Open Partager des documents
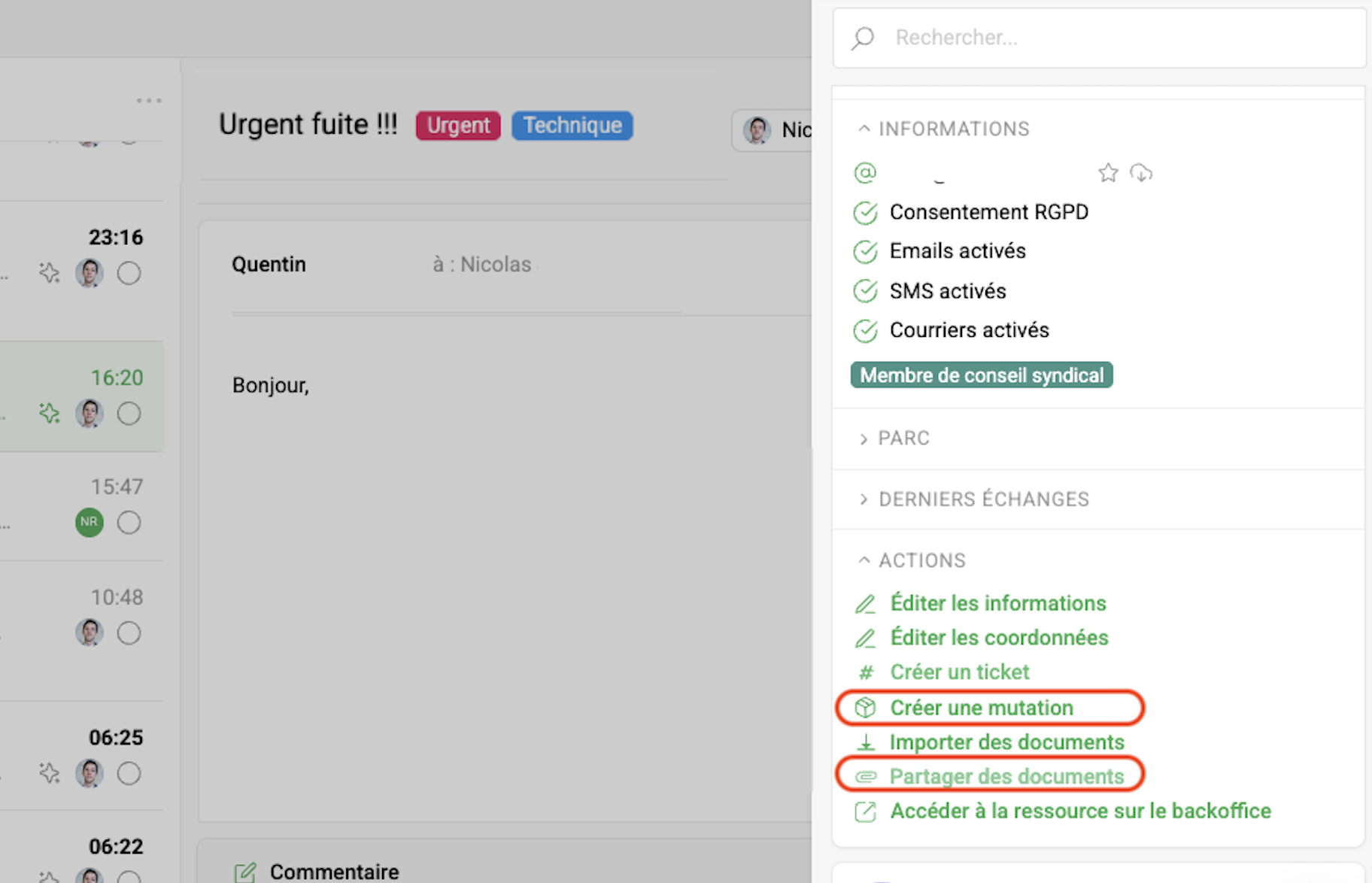The height and width of the screenshot is (883, 1372). pyautogui.click(x=1006, y=776)
